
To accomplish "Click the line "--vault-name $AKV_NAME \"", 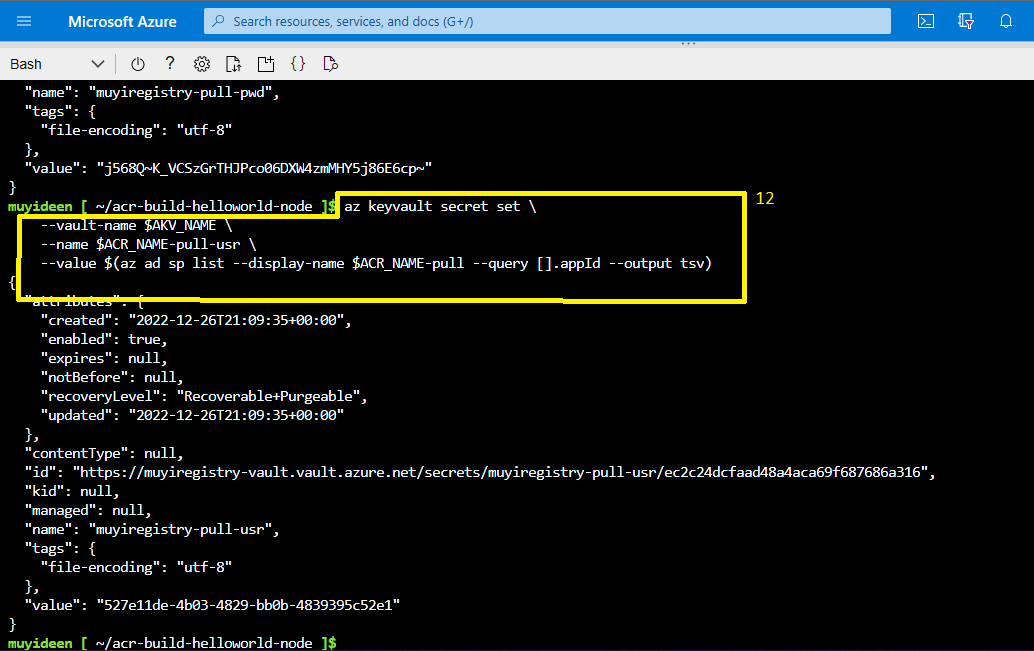I will 137,226.
